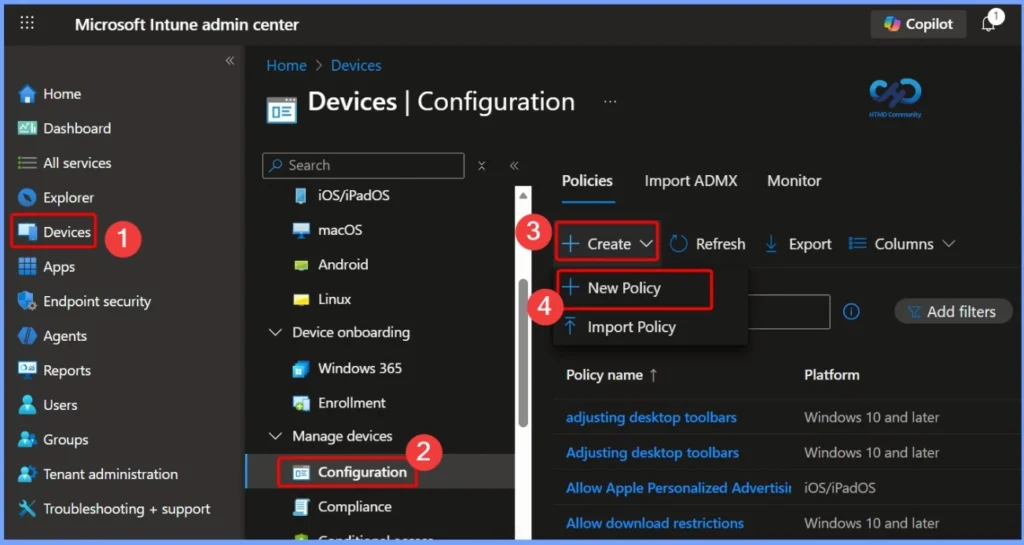Click the Refresh button
The height and width of the screenshot is (545, 1024).
coord(708,243)
